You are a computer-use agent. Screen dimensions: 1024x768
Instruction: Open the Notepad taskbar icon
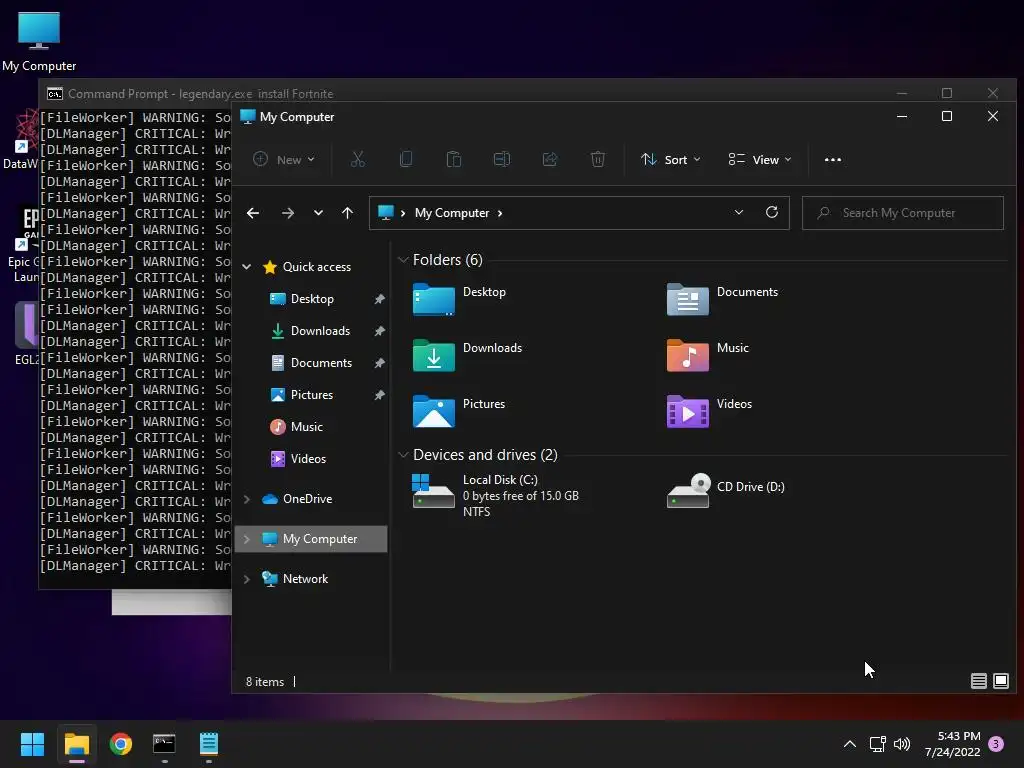[x=208, y=744]
